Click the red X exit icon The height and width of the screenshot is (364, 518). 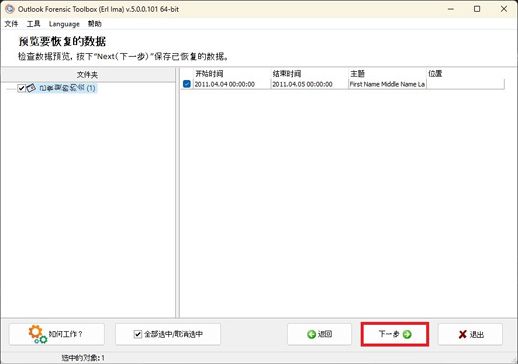tap(463, 334)
